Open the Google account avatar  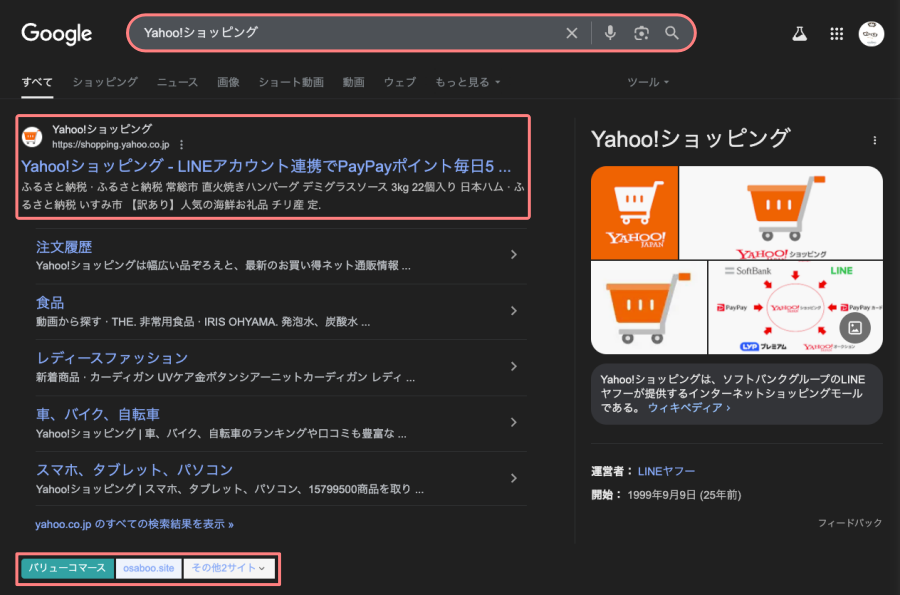point(871,34)
